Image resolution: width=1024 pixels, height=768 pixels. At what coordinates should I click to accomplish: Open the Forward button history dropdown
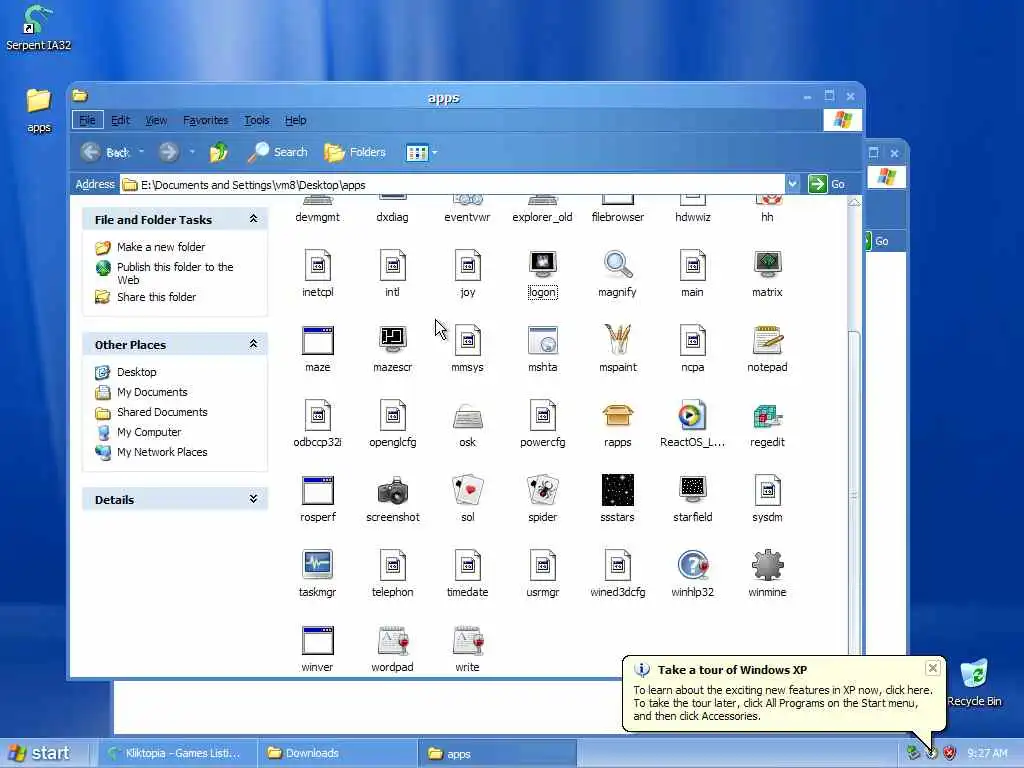coord(192,152)
